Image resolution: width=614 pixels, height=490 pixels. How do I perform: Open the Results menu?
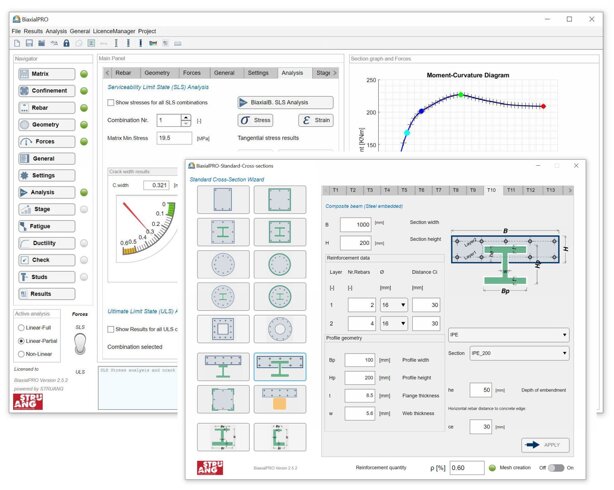point(33,31)
